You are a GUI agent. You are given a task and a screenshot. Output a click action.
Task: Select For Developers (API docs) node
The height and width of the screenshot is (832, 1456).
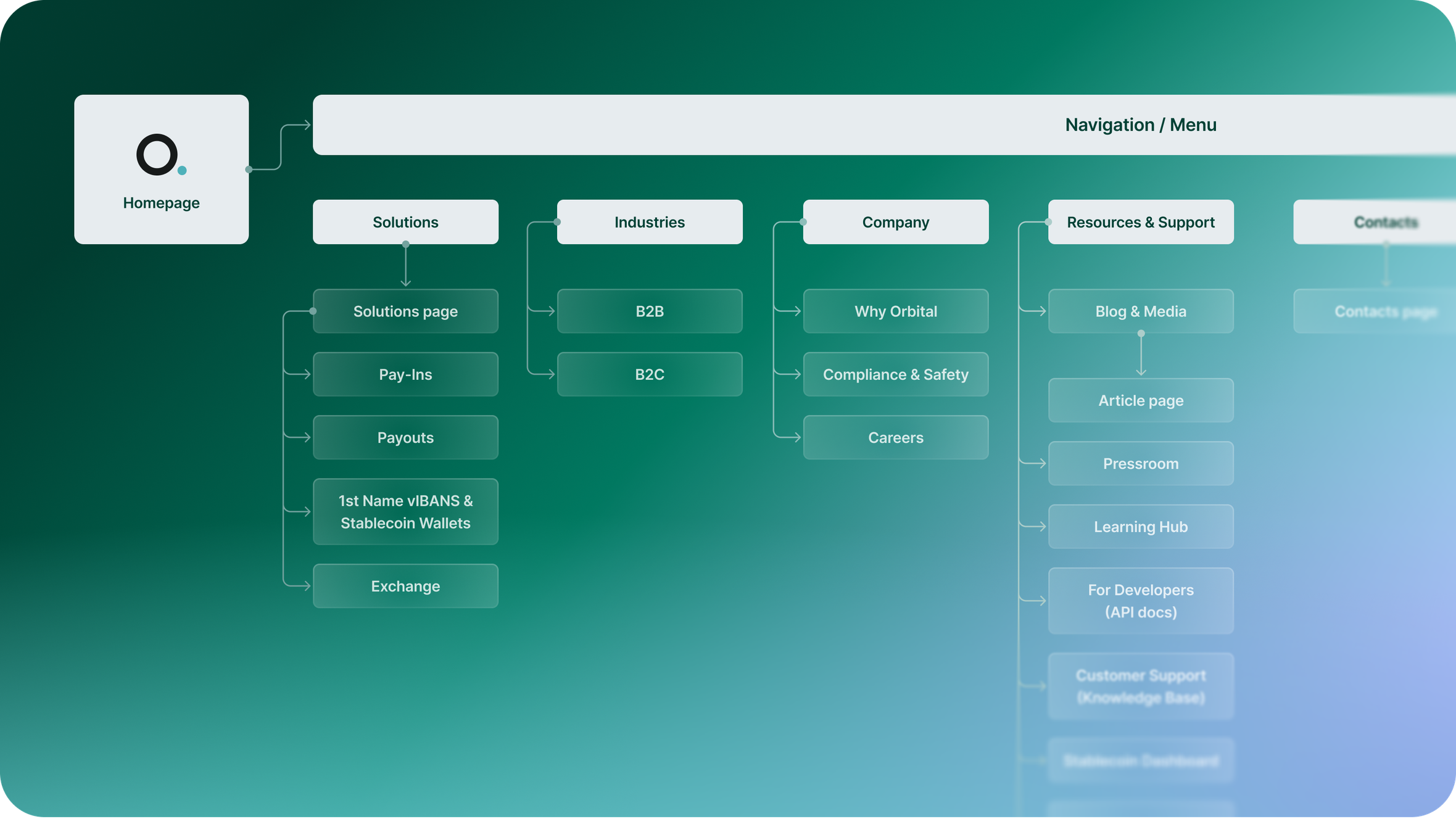[1141, 601]
